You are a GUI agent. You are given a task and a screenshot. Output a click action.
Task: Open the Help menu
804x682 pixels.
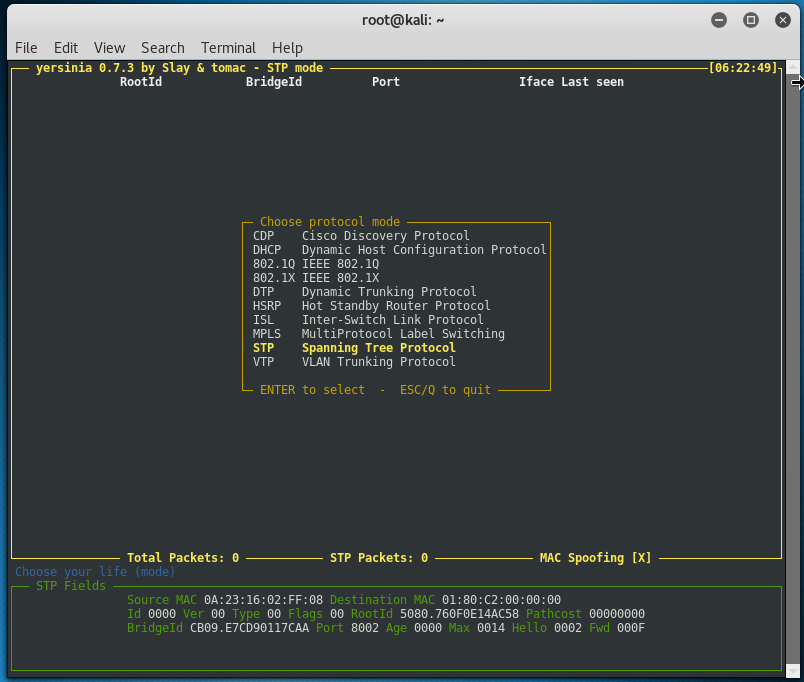pos(287,48)
